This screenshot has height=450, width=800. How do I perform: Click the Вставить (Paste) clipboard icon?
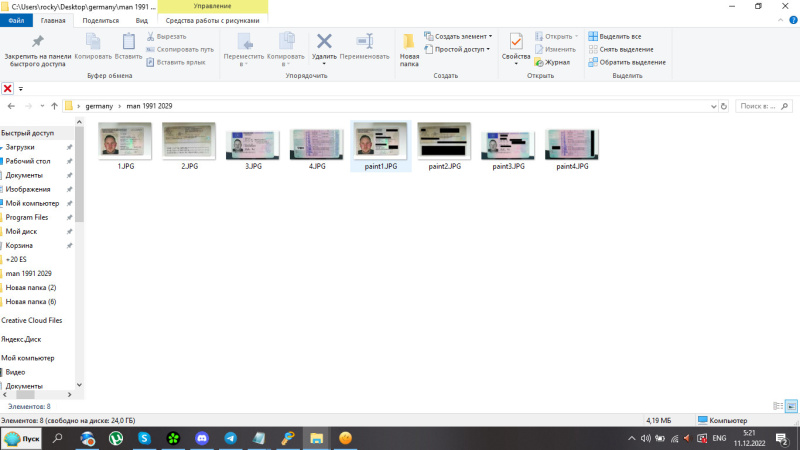(x=128, y=41)
